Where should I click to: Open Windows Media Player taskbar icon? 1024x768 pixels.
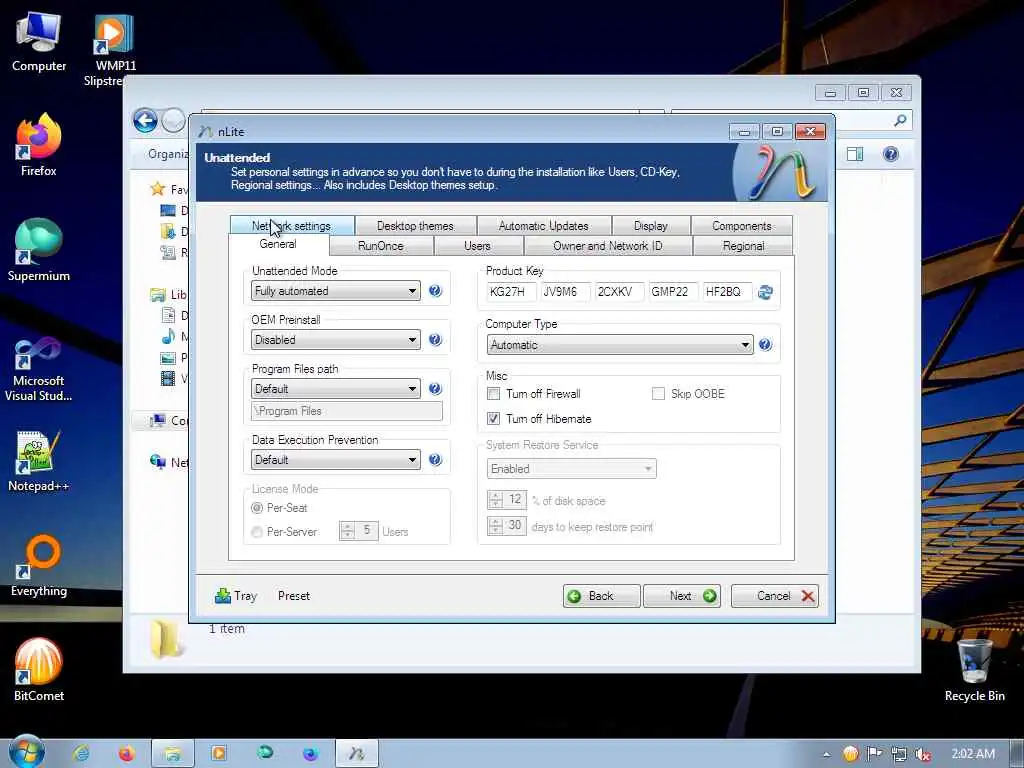(219, 753)
